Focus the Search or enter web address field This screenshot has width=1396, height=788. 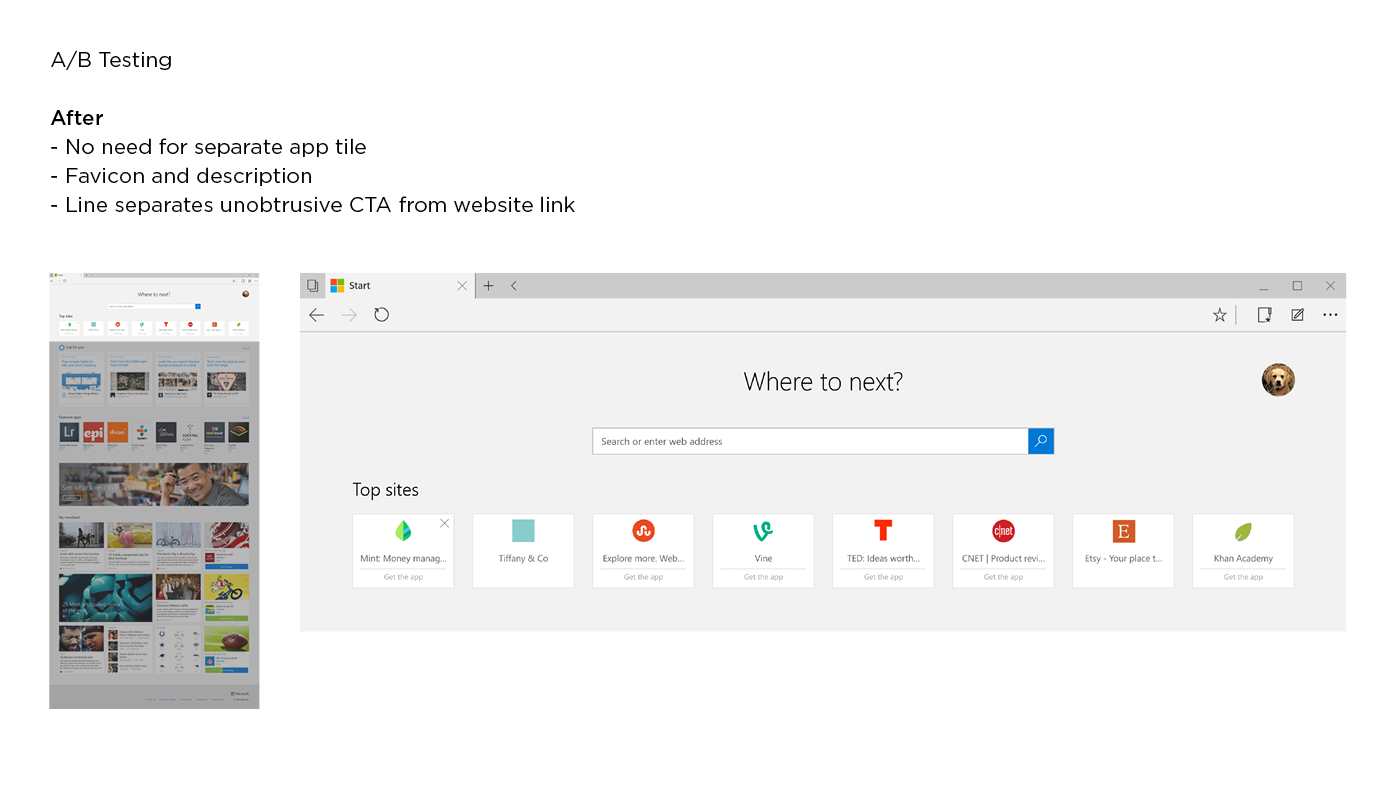coord(810,441)
